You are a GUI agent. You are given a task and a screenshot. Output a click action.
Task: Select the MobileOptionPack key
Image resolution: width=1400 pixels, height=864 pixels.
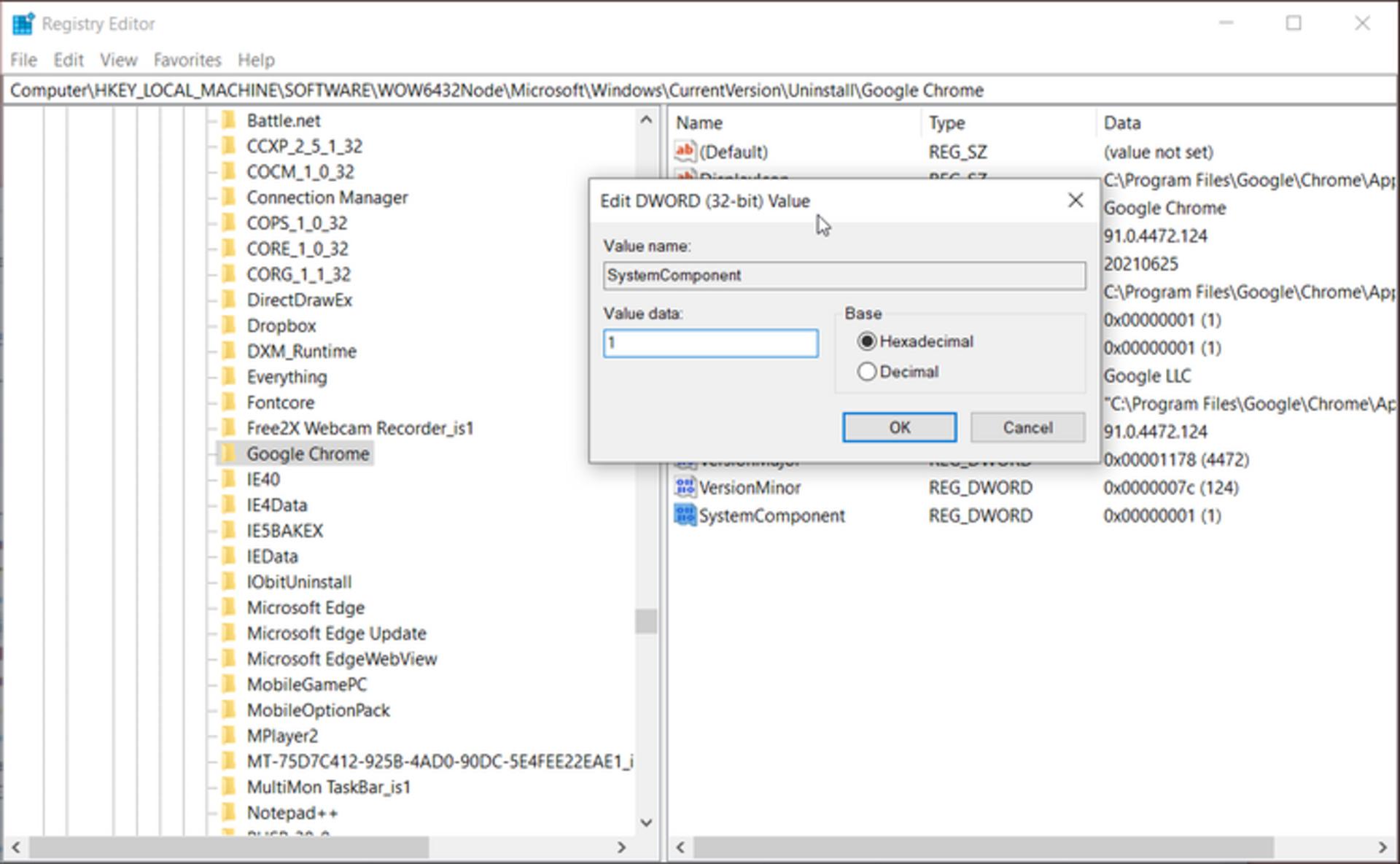318,710
